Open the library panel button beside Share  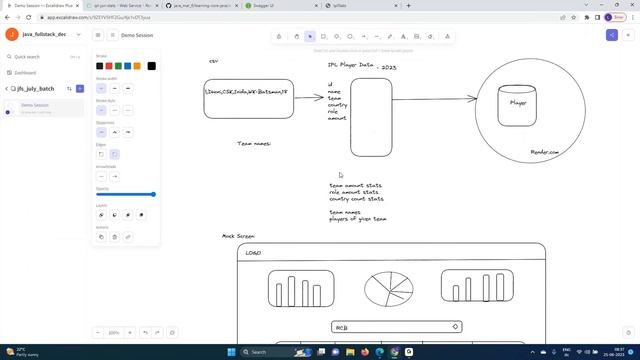click(628, 35)
